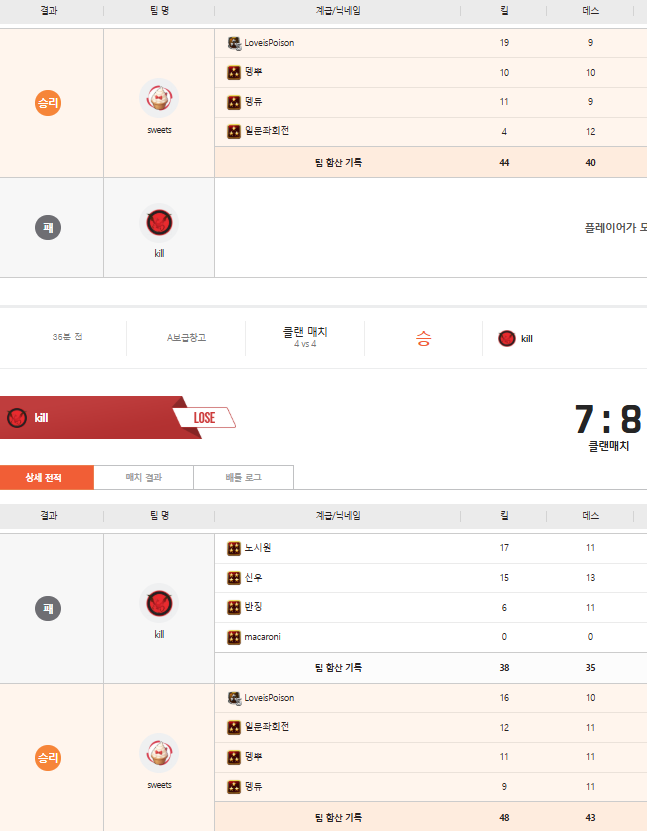This screenshot has height=831, width=647.
Task: Click the 7 : 8 score display
Action: (x=607, y=419)
